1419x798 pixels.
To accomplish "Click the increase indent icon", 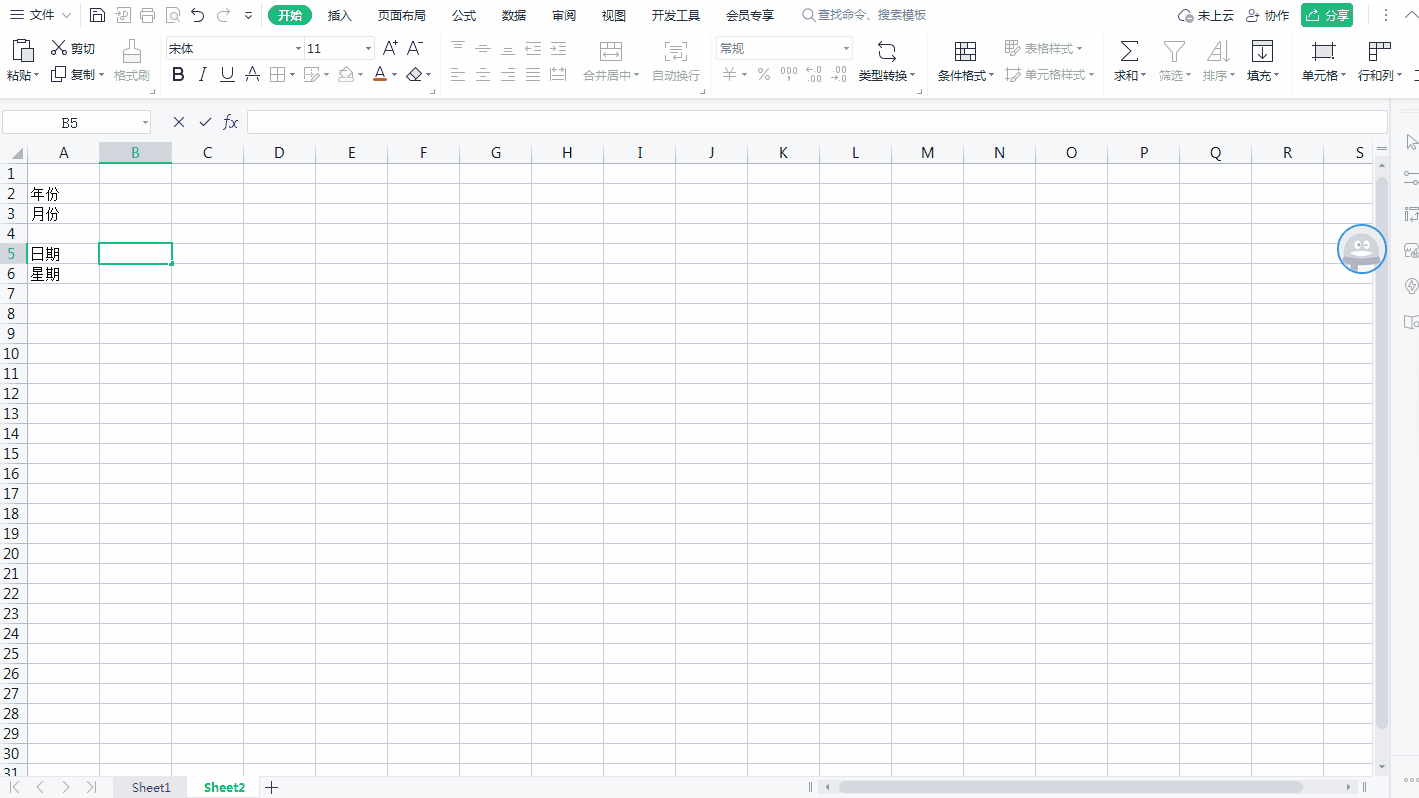I will click(x=558, y=48).
